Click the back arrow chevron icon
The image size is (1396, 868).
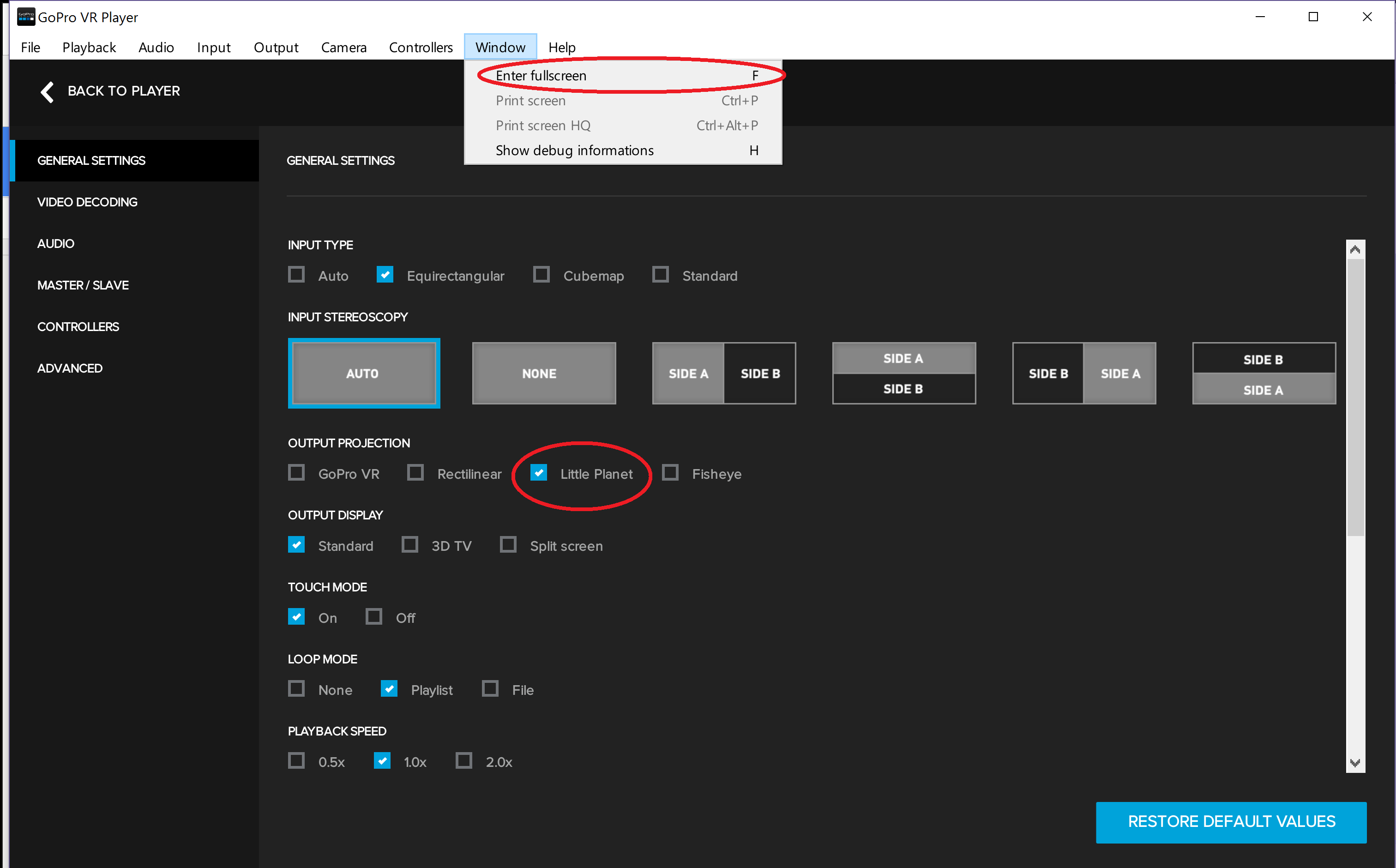coord(47,91)
